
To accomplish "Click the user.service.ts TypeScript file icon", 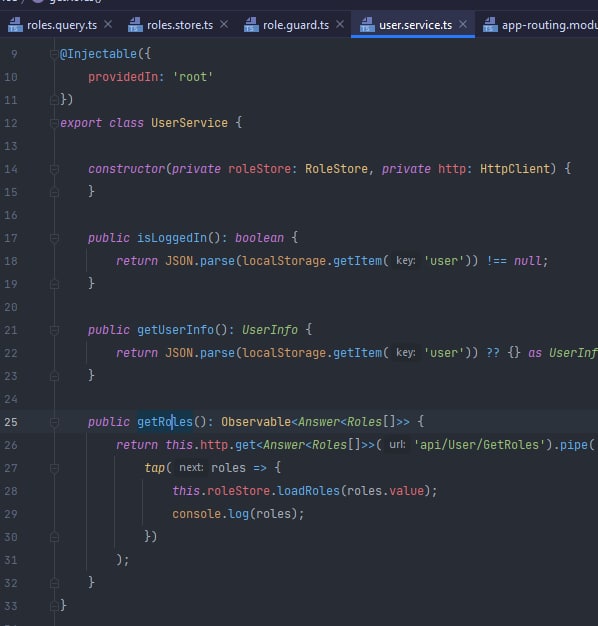I will coord(367,25).
